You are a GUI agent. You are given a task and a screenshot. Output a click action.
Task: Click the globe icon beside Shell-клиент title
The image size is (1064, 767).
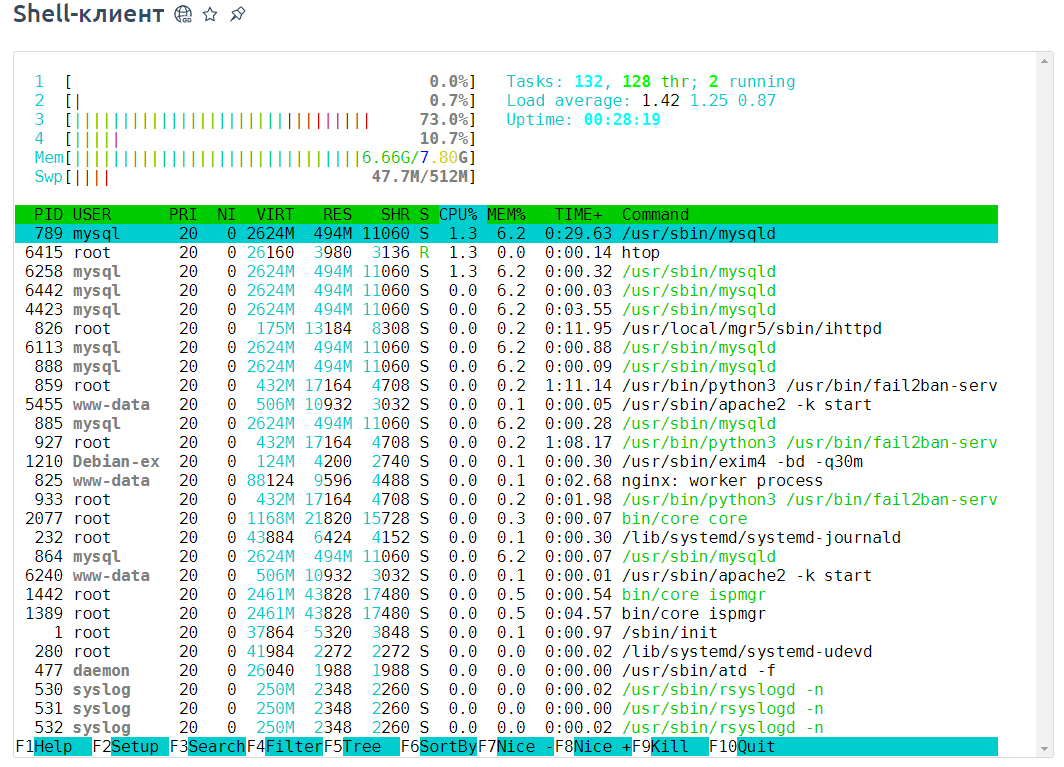click(x=183, y=14)
